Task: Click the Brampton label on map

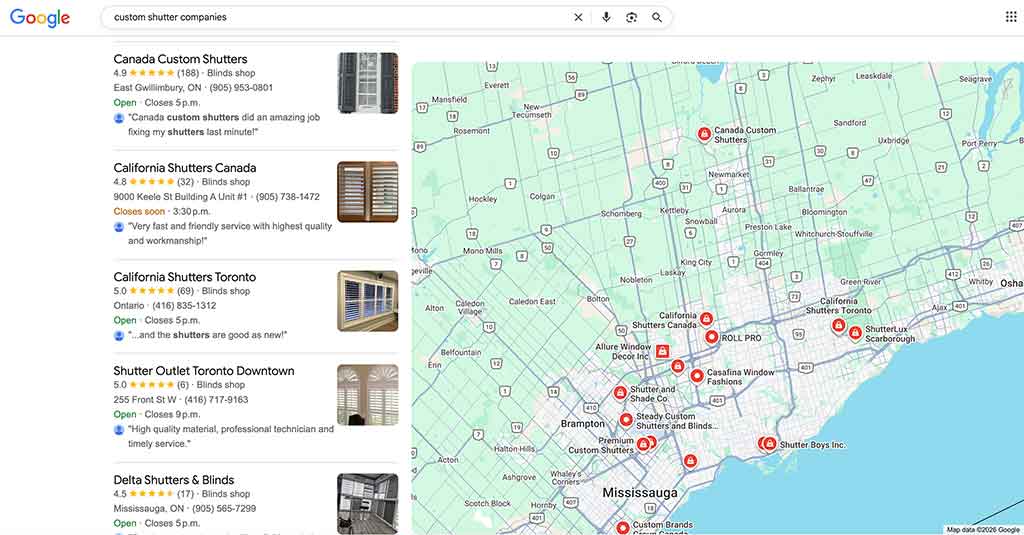Action: (583, 424)
